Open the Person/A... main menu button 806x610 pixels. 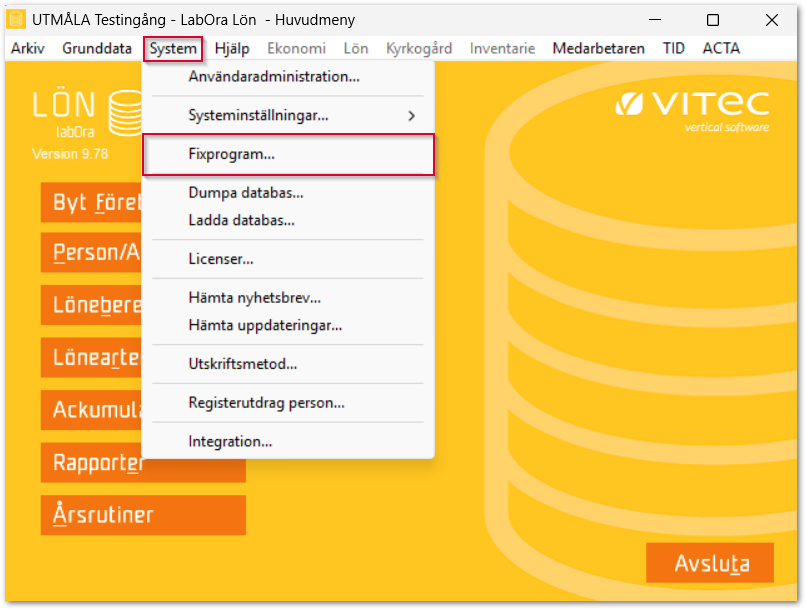(91, 252)
